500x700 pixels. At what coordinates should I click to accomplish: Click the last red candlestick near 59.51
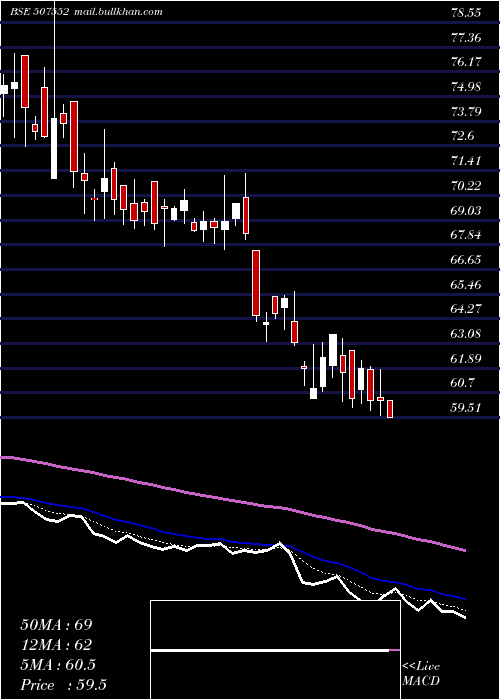[390, 409]
